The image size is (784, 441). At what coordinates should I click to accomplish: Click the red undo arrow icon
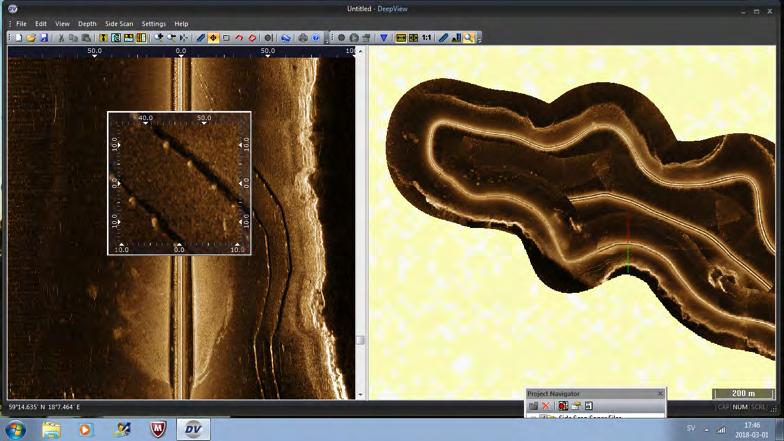(x=239, y=38)
